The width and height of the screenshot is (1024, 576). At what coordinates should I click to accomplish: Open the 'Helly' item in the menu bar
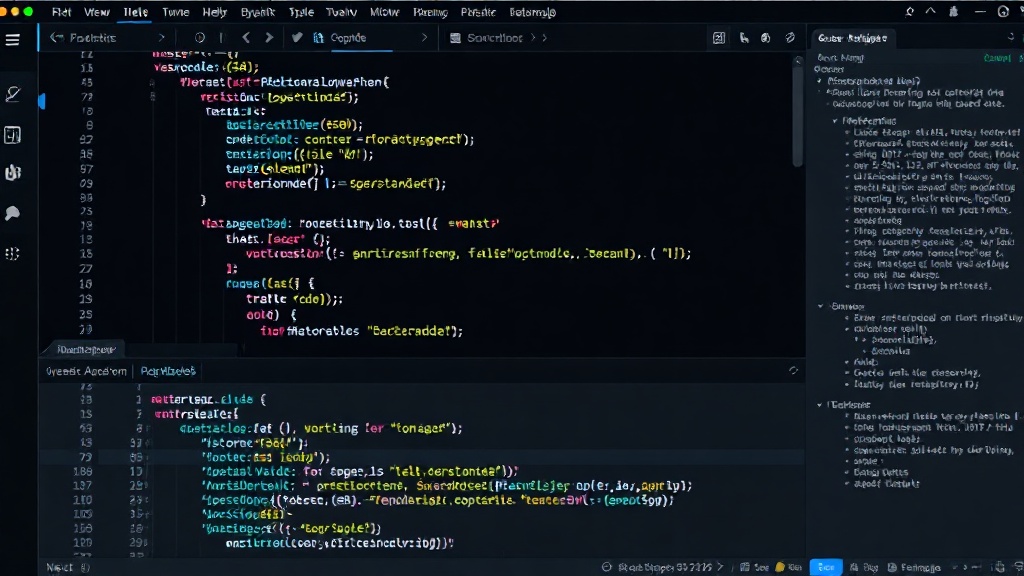pyautogui.click(x=214, y=12)
